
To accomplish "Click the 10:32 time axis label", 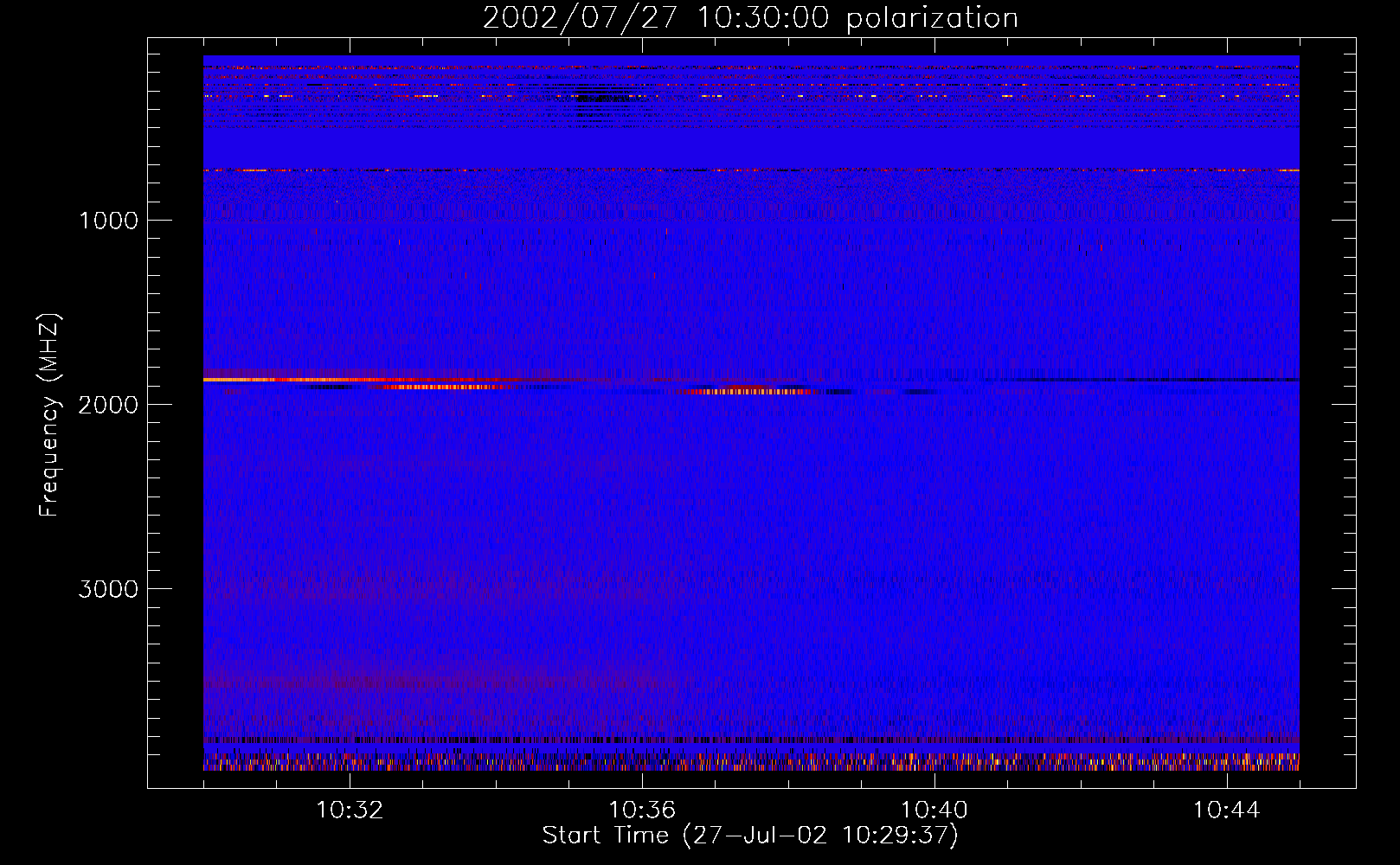I will pyautogui.click(x=350, y=811).
